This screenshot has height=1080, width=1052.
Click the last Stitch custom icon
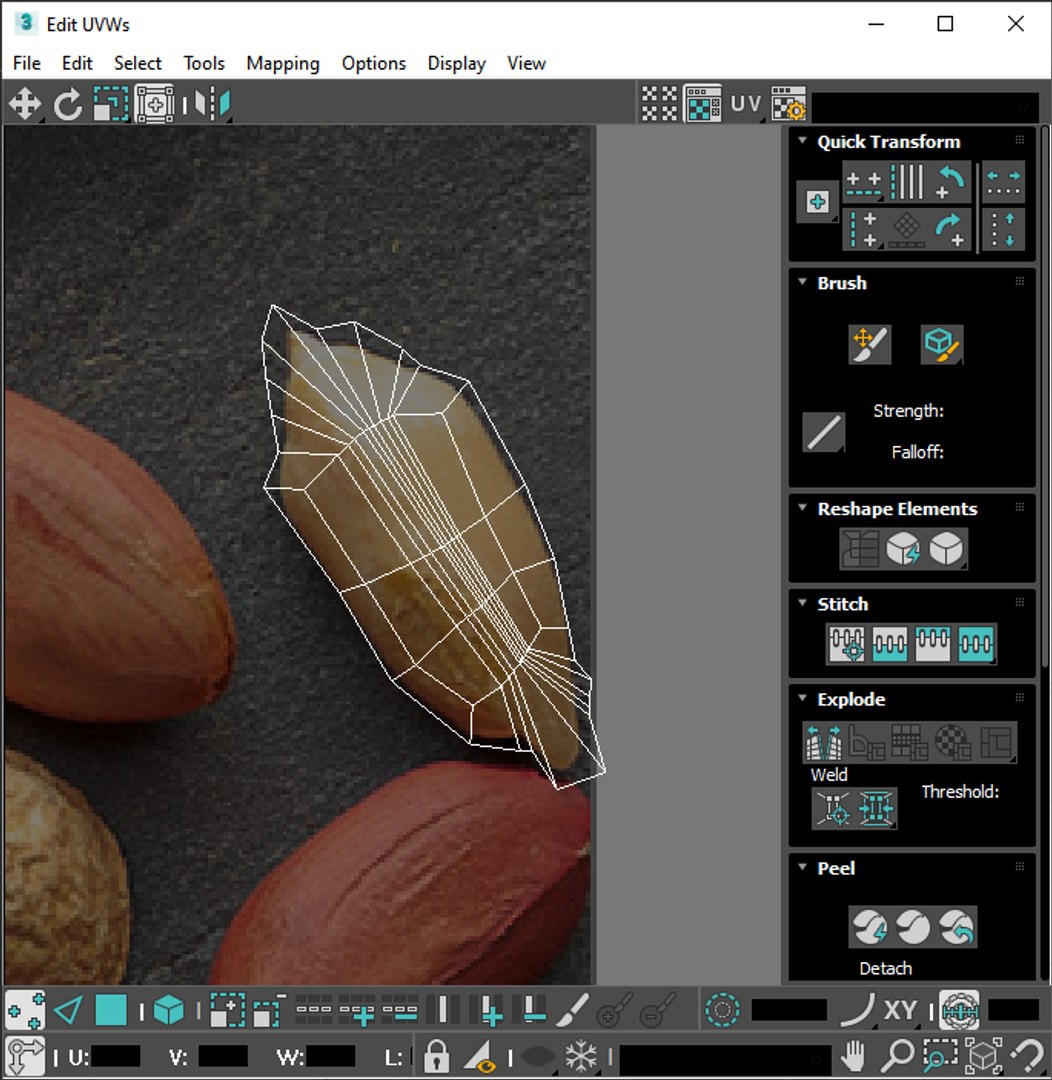(975, 644)
